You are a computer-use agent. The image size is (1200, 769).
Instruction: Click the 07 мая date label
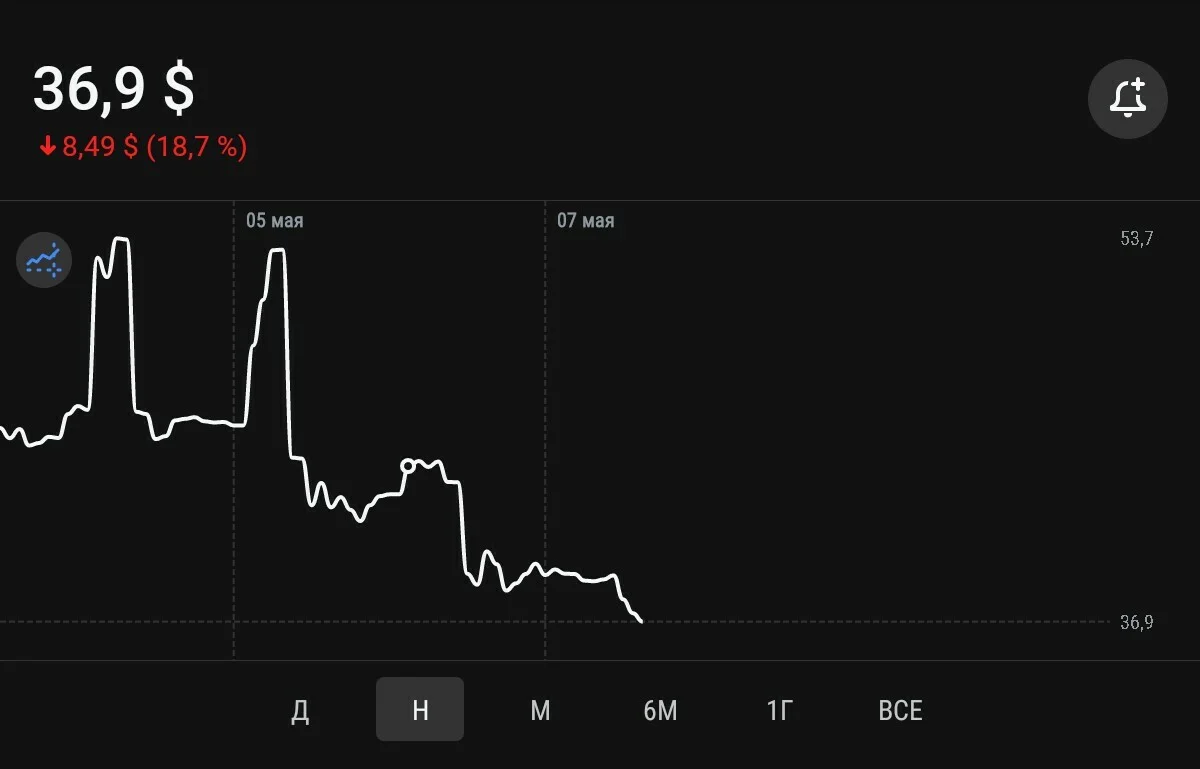pyautogui.click(x=586, y=221)
